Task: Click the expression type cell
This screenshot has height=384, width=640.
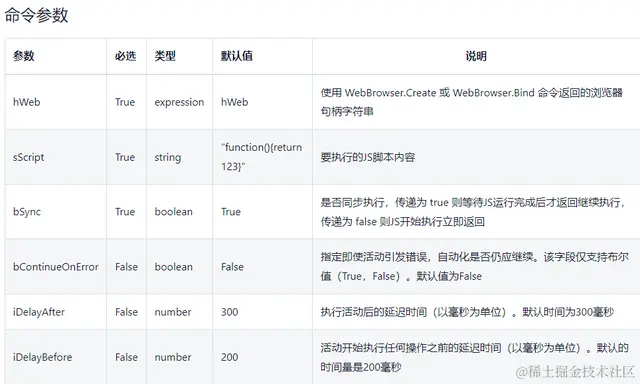Action: [179, 102]
